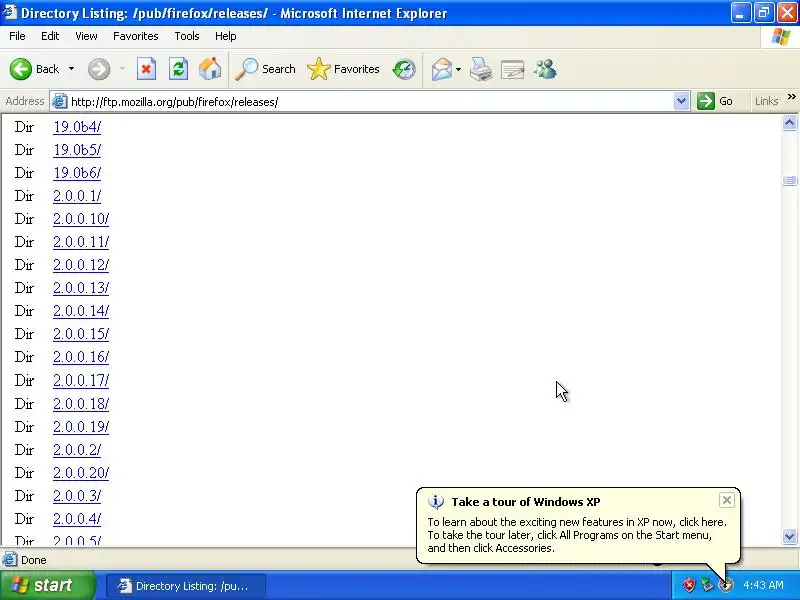Open the 2.0.0.17/ directory link

click(81, 380)
